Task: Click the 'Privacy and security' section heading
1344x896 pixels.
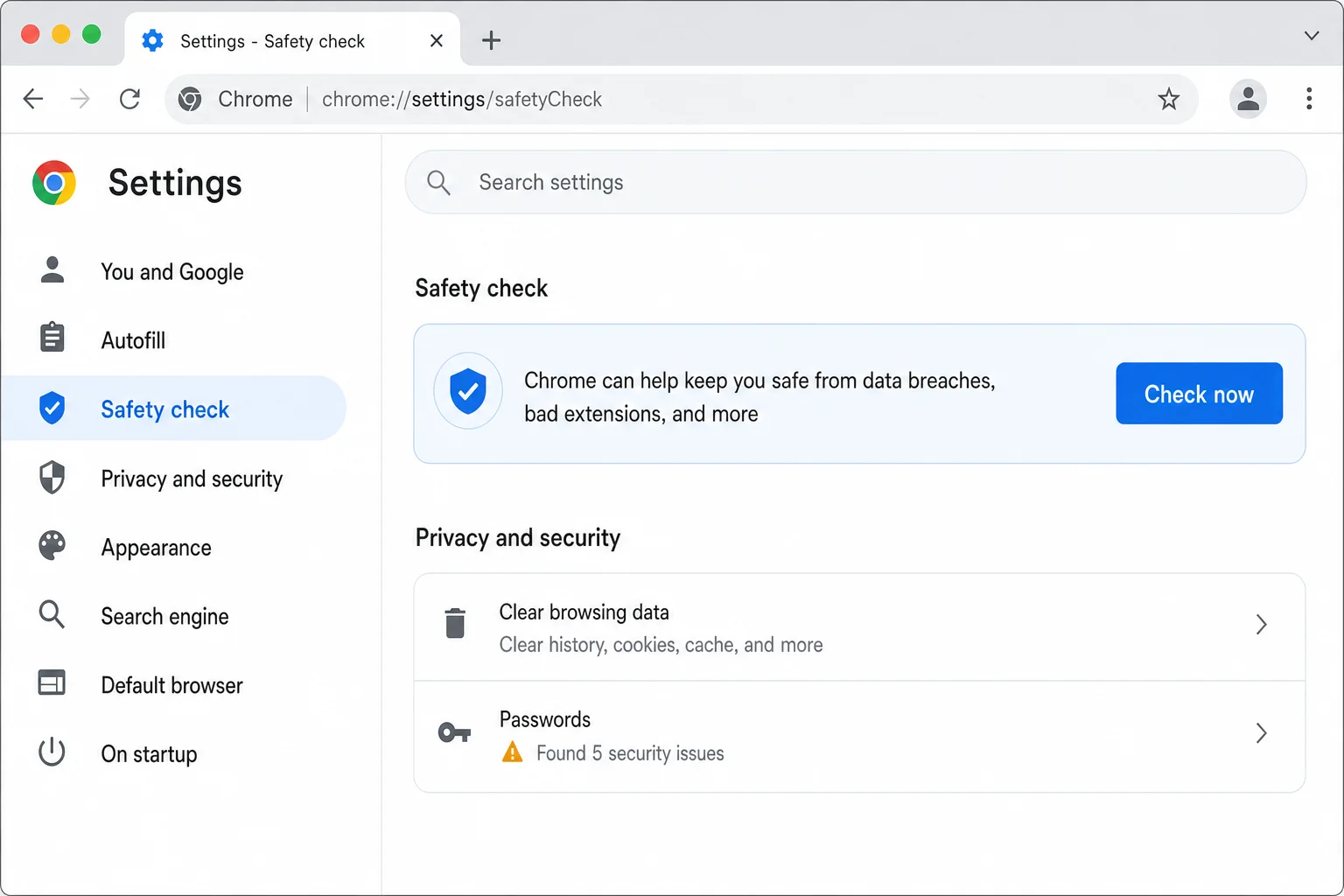Action: coord(518,537)
